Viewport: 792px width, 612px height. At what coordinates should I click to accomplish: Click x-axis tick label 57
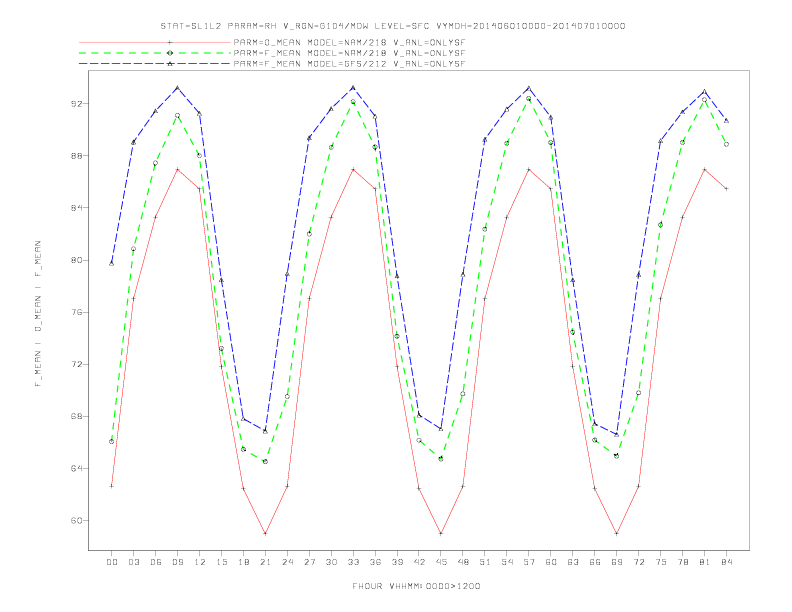pyautogui.click(x=529, y=562)
